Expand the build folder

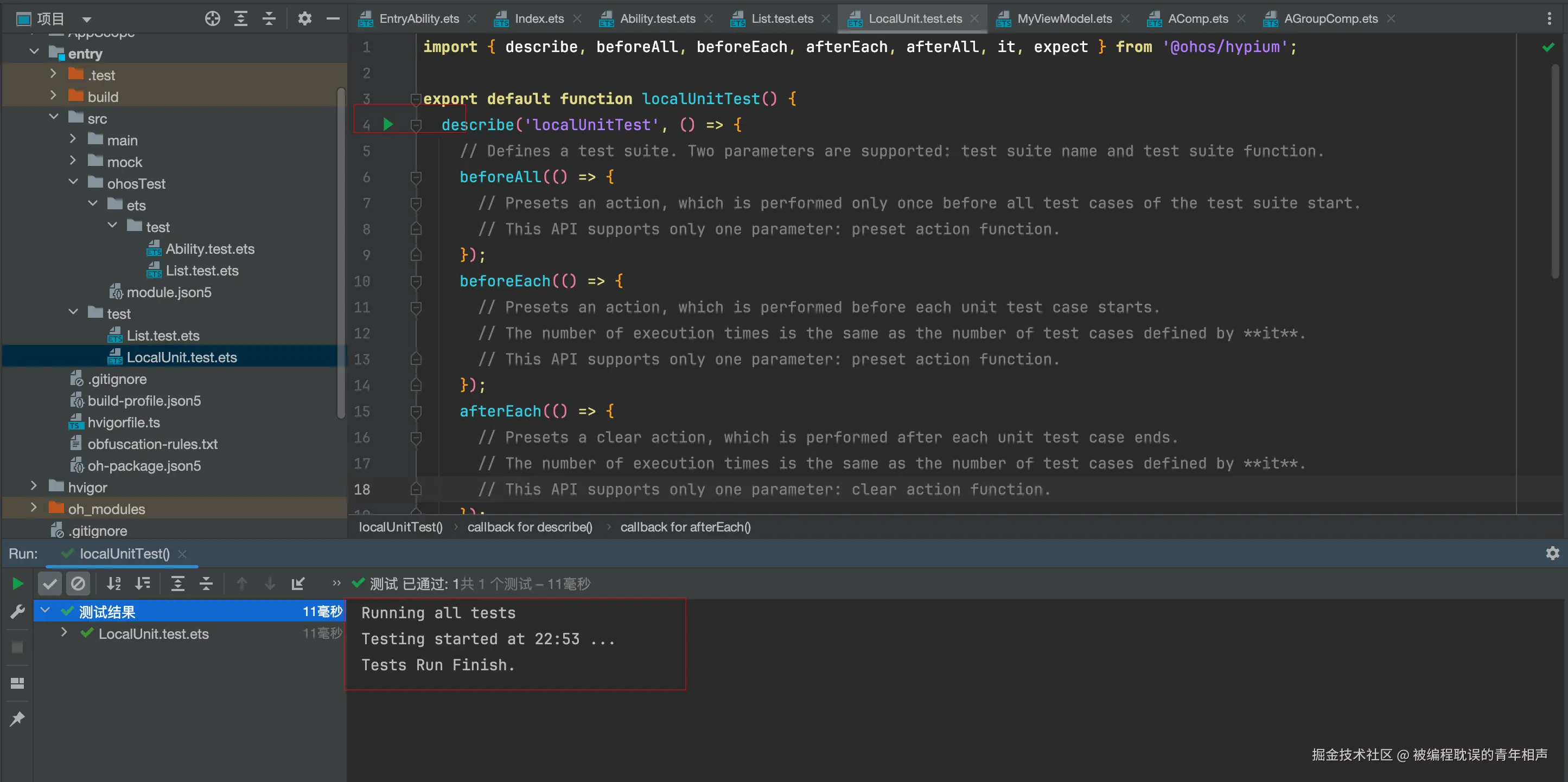click(54, 95)
